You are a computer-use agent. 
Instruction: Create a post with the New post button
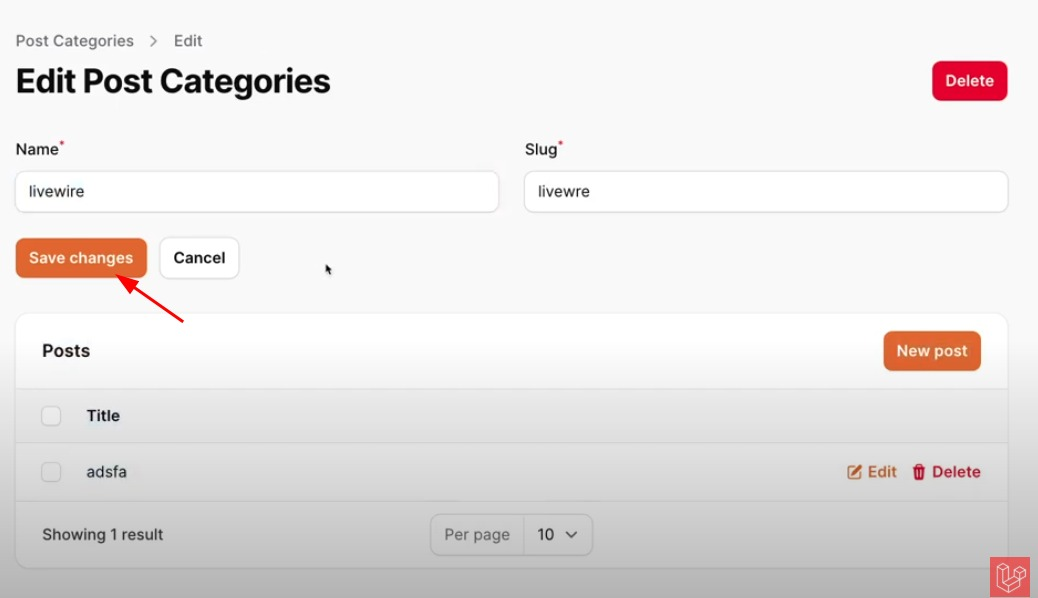[932, 351]
